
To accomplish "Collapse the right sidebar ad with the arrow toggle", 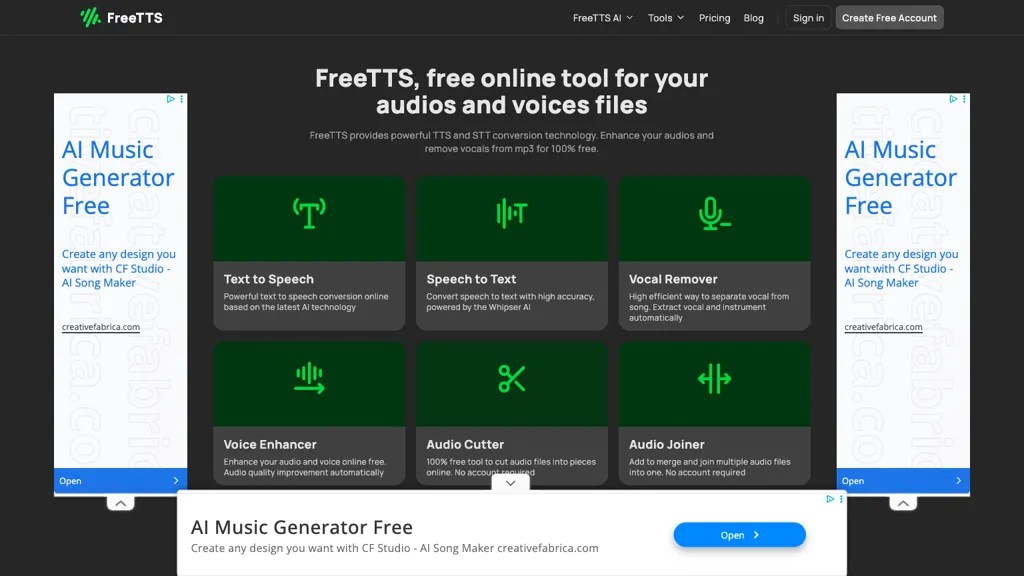I will pyautogui.click(x=903, y=502).
